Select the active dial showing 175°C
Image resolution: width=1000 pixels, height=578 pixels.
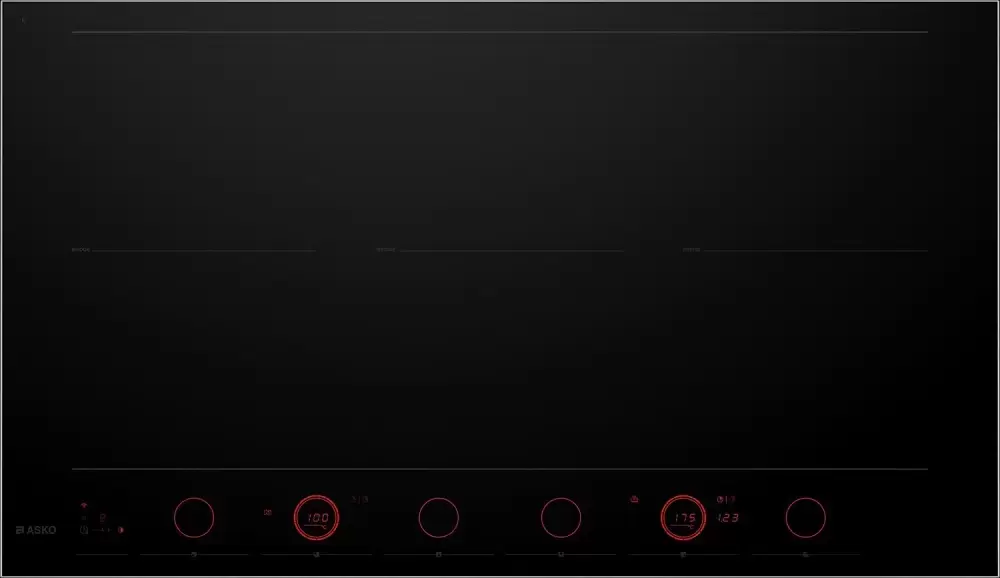pos(683,517)
